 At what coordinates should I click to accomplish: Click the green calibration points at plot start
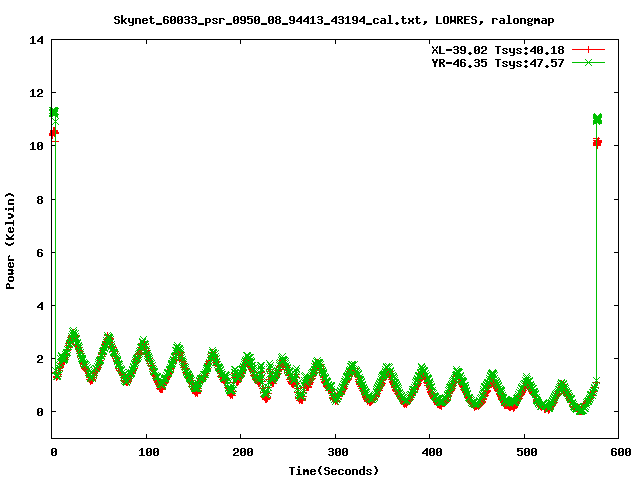54,113
